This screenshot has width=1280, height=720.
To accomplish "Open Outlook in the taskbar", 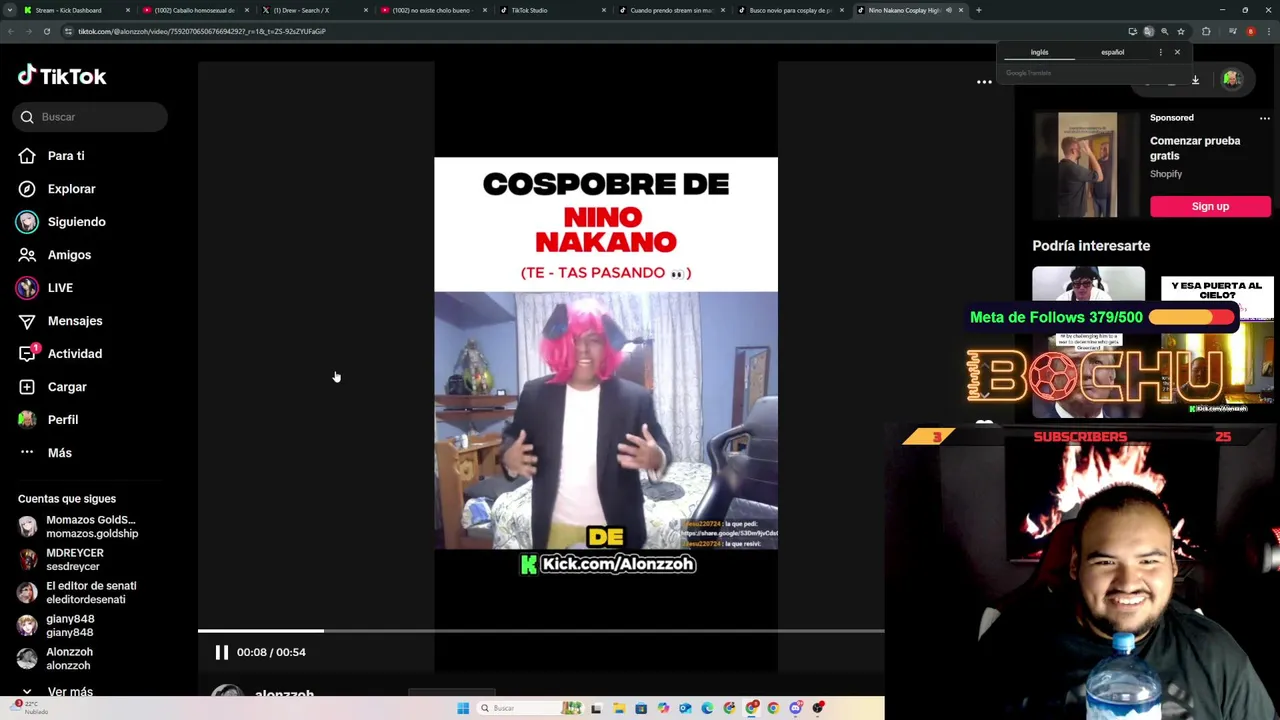I will [x=685, y=708].
